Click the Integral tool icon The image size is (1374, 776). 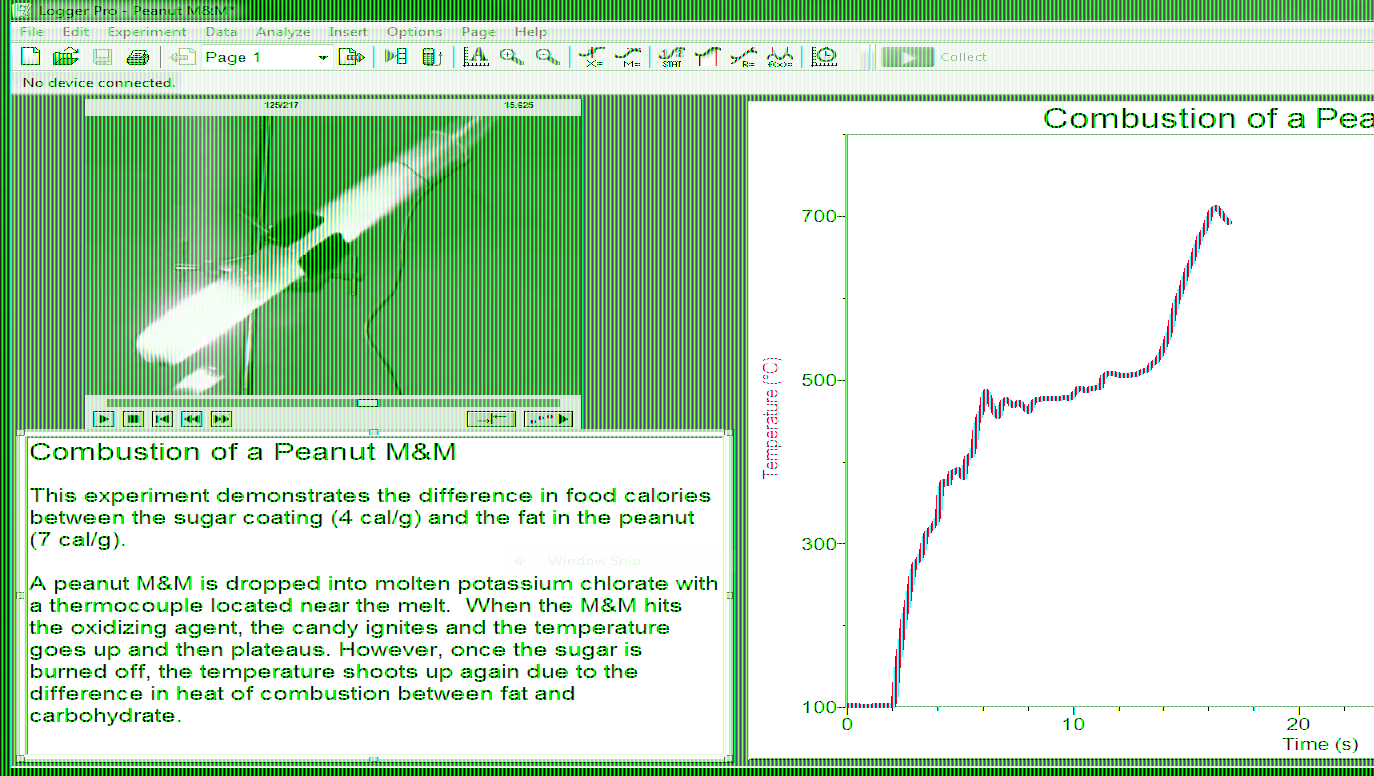(x=707, y=57)
